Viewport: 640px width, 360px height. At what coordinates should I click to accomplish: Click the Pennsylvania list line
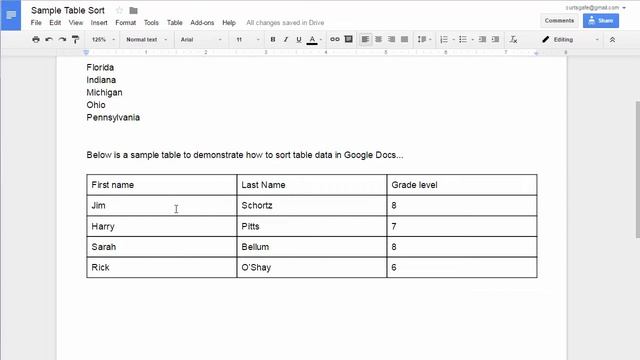pyautogui.click(x=113, y=118)
